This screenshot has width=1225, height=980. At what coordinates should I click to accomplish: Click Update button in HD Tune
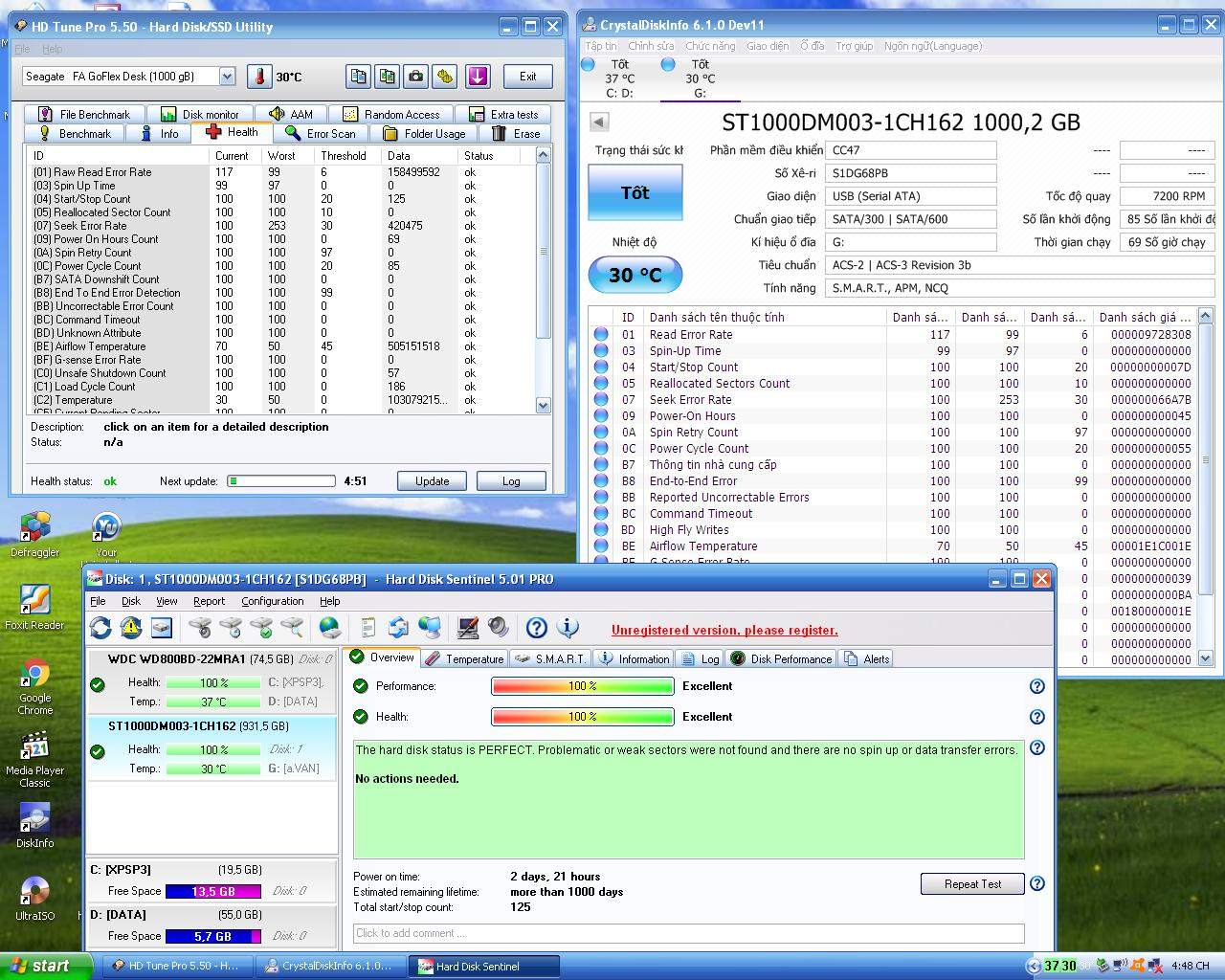tap(432, 480)
